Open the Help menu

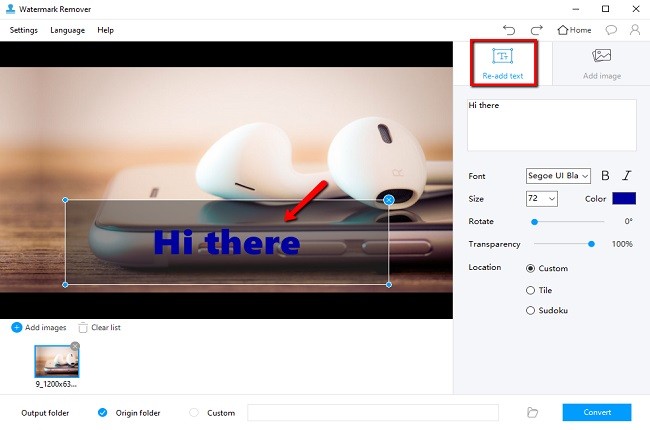pyautogui.click(x=105, y=30)
